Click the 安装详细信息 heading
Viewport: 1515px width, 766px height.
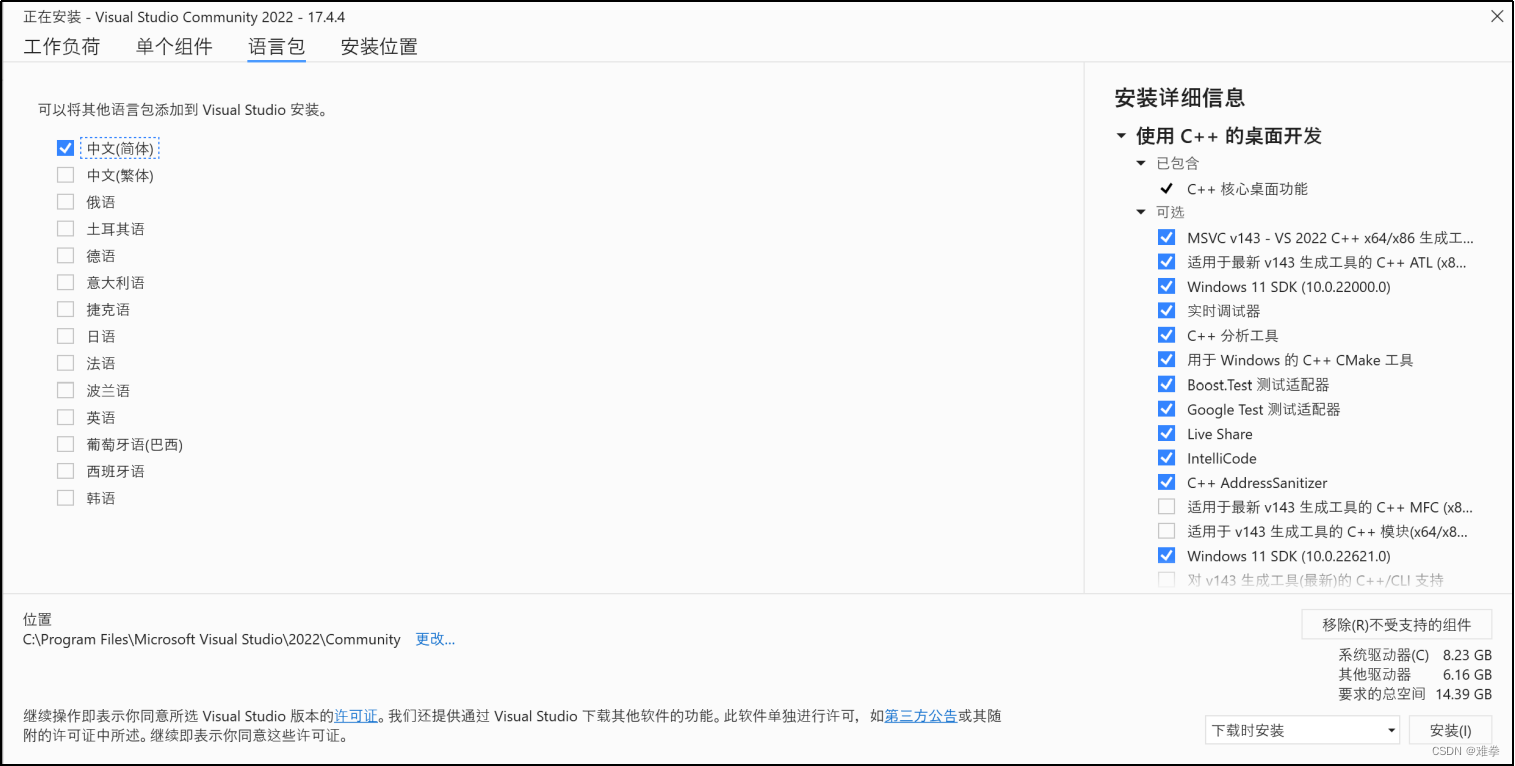[1180, 98]
